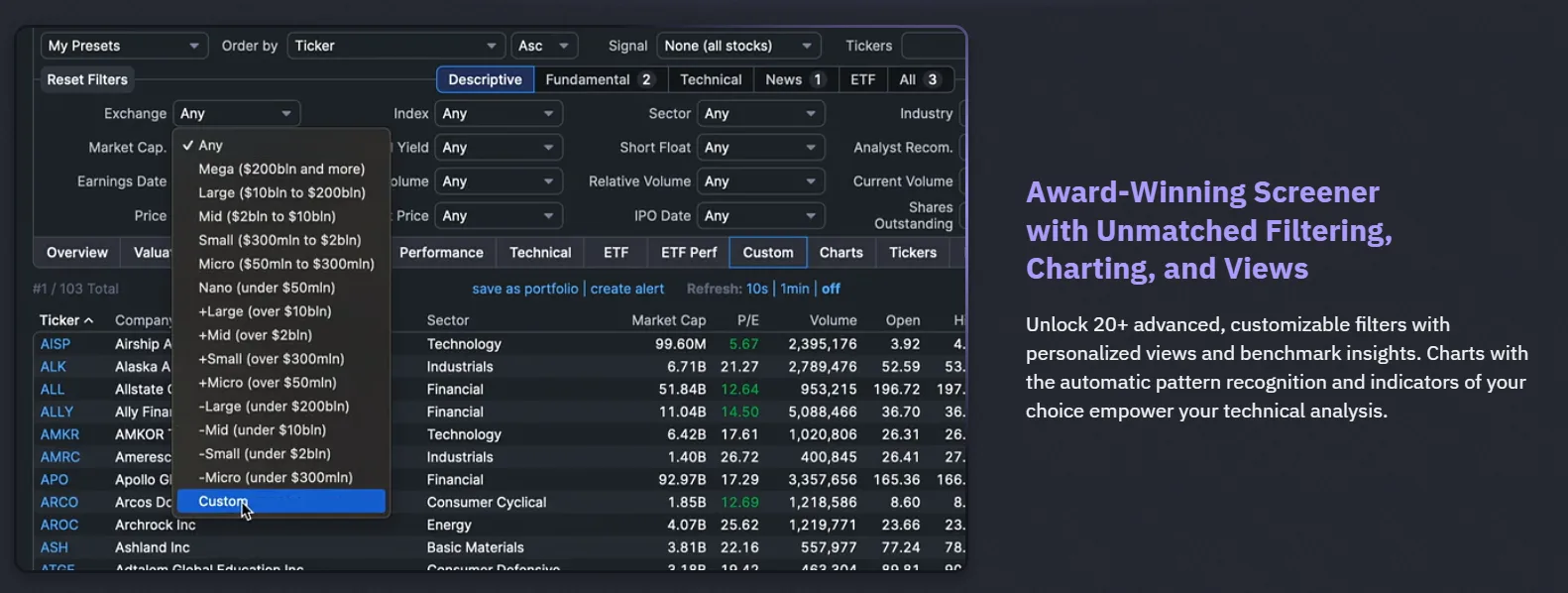This screenshot has width=1568, height=593.
Task: Choose the highlighted Custom market cap option
Action: [281, 502]
